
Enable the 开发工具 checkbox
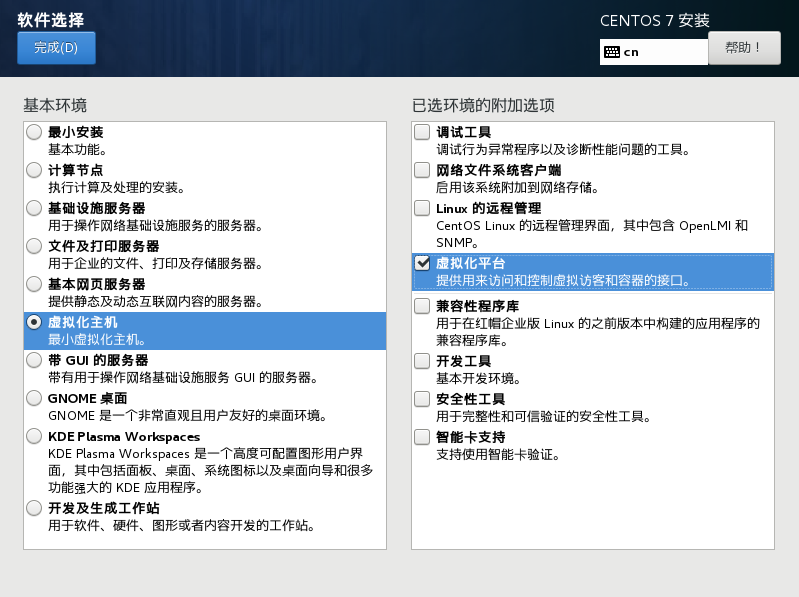[x=422, y=361]
